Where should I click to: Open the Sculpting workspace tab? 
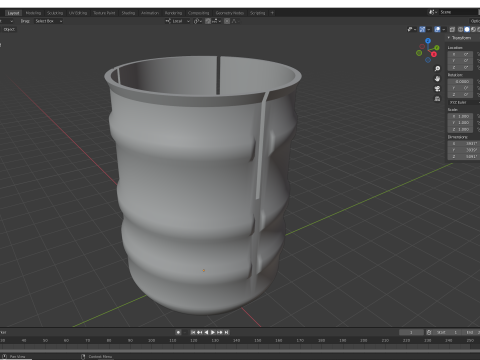[x=55, y=13]
